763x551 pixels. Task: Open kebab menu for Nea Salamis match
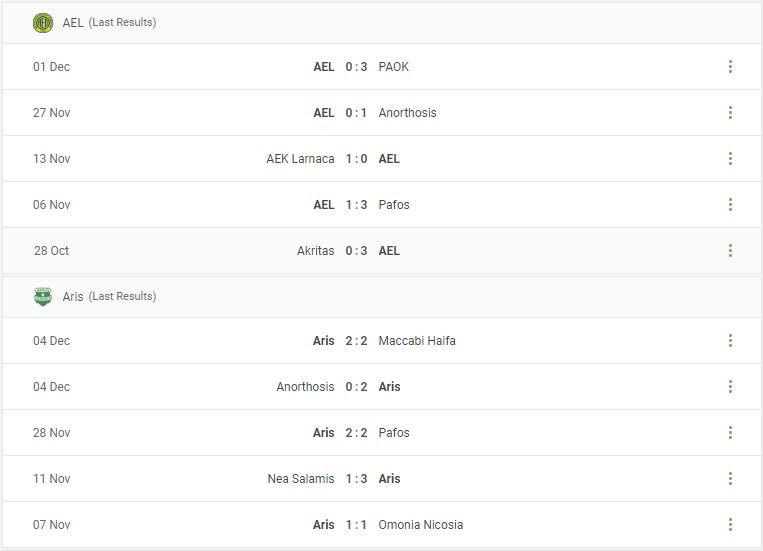(x=730, y=479)
